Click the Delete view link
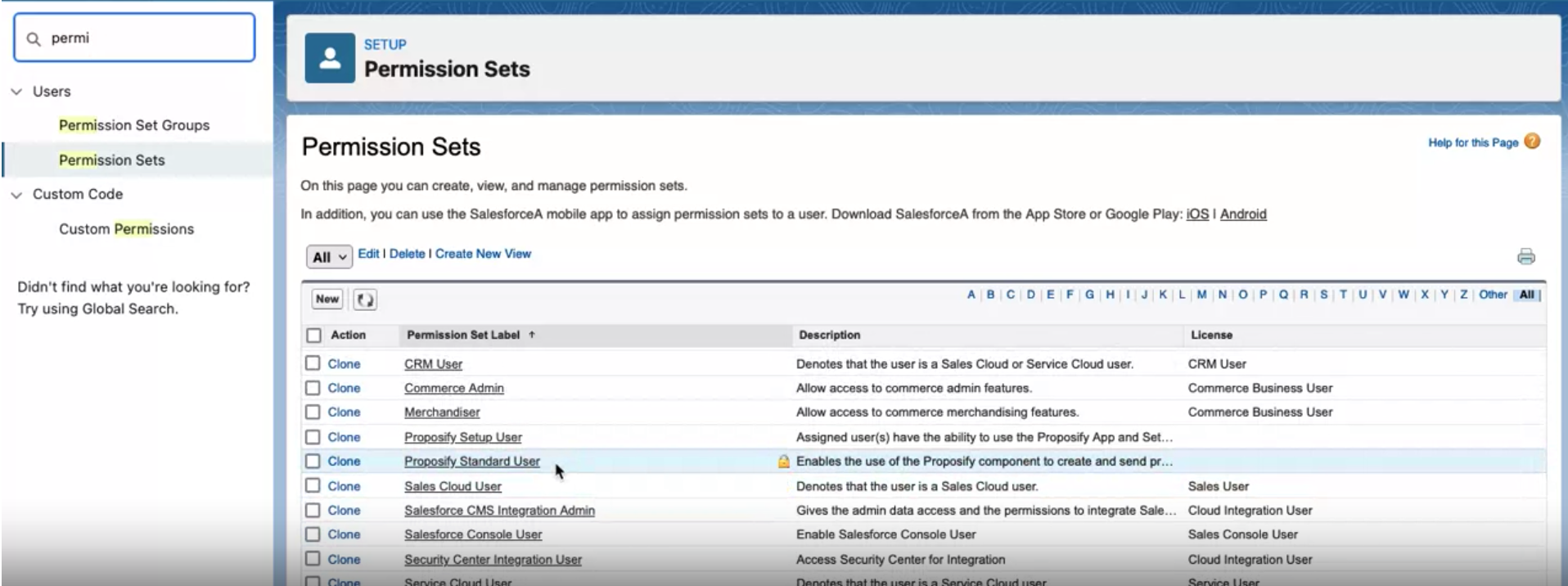 click(407, 254)
